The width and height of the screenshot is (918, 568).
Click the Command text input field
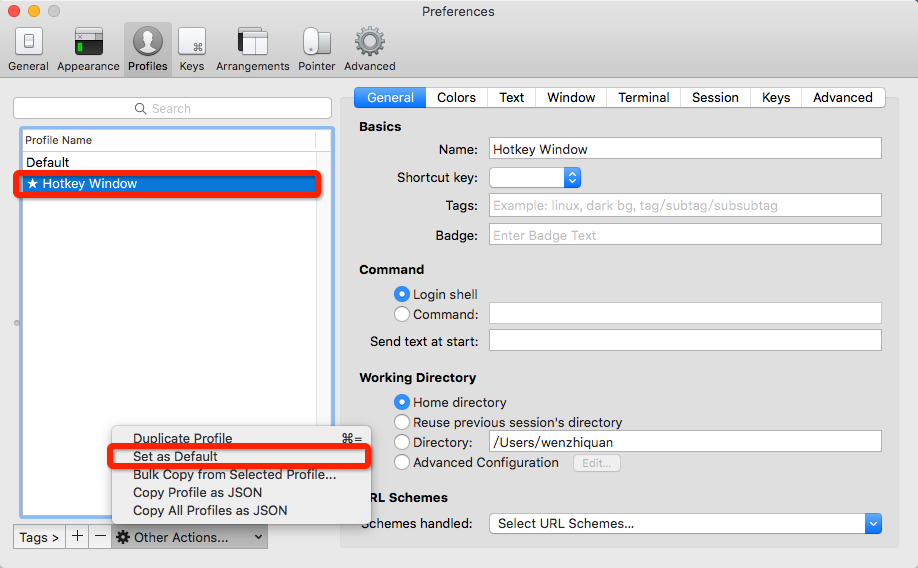click(x=685, y=313)
